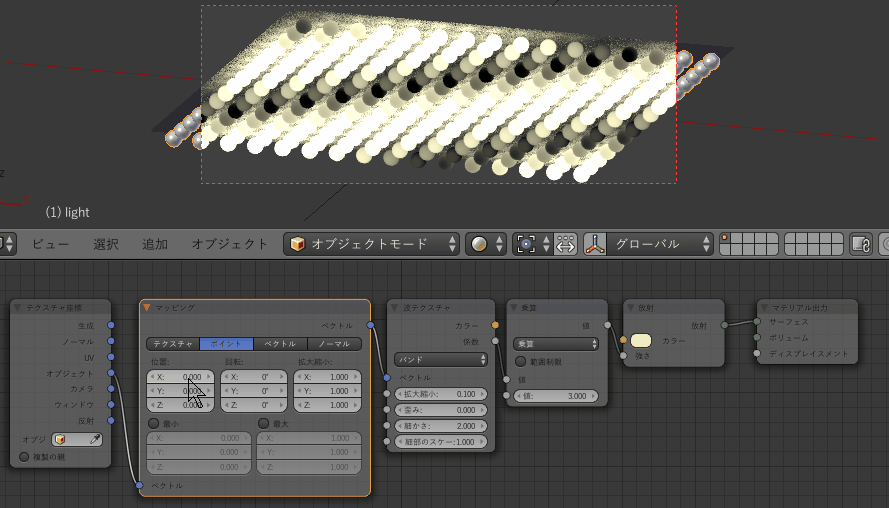Click the position Y field in mapping node

180,391
